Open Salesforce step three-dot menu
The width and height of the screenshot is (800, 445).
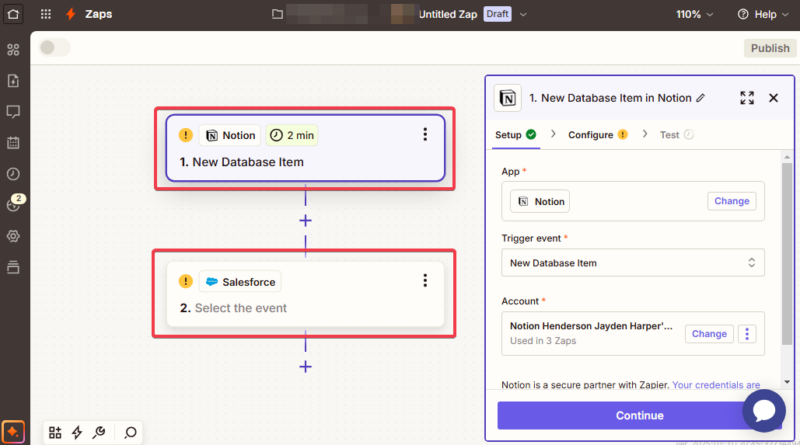tap(425, 280)
